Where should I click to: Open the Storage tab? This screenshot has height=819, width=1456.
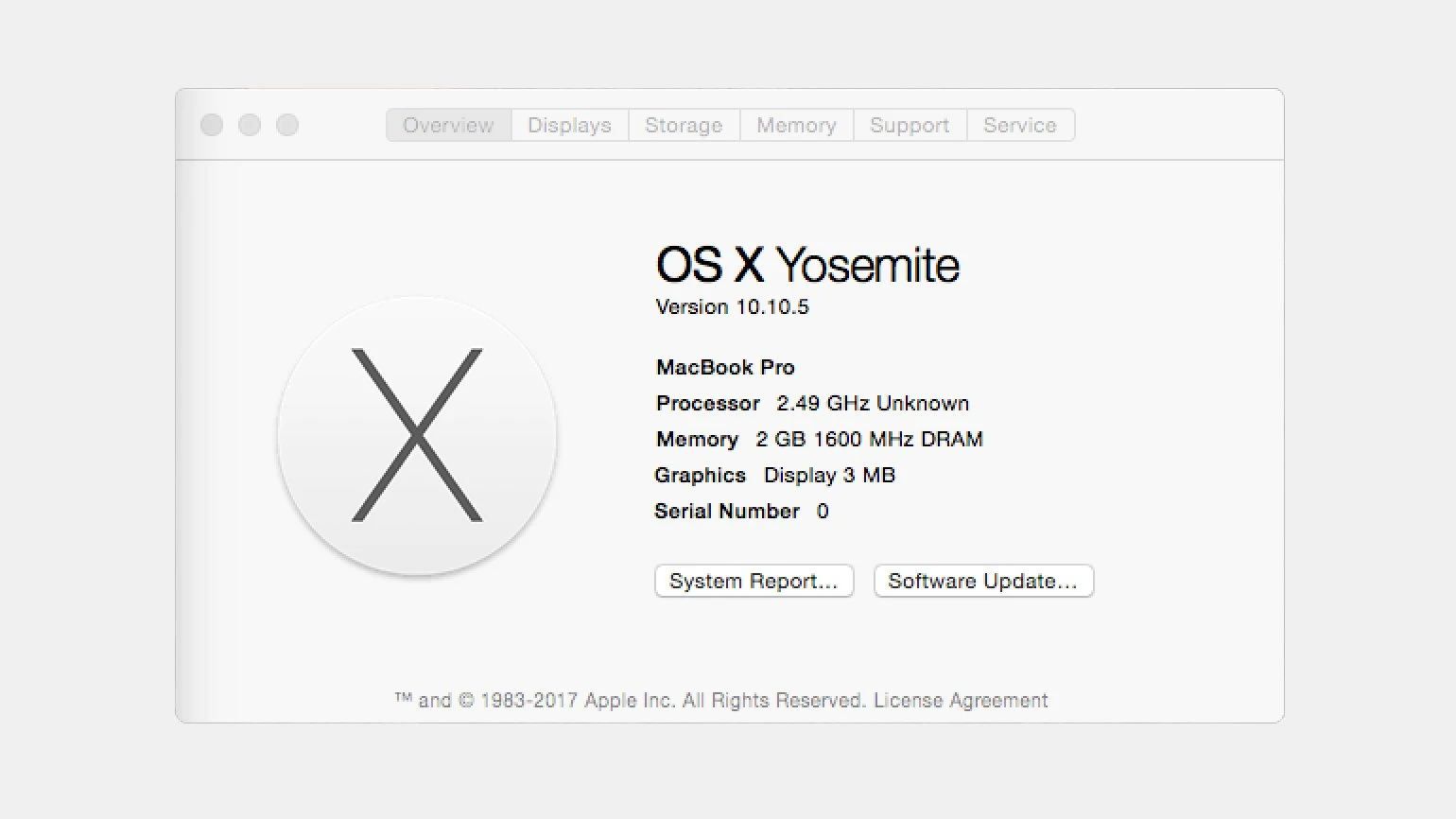tap(683, 125)
